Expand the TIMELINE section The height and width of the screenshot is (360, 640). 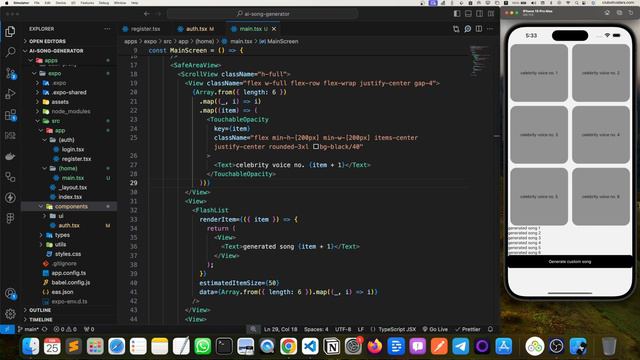point(69,320)
